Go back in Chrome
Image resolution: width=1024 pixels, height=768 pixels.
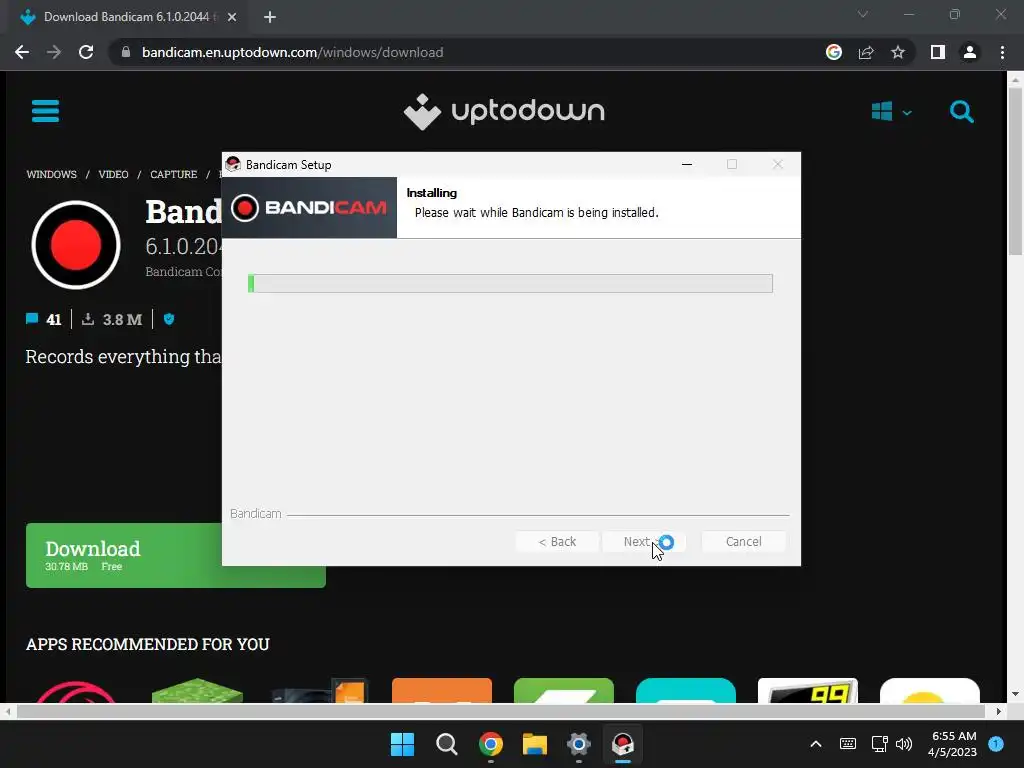[x=22, y=52]
